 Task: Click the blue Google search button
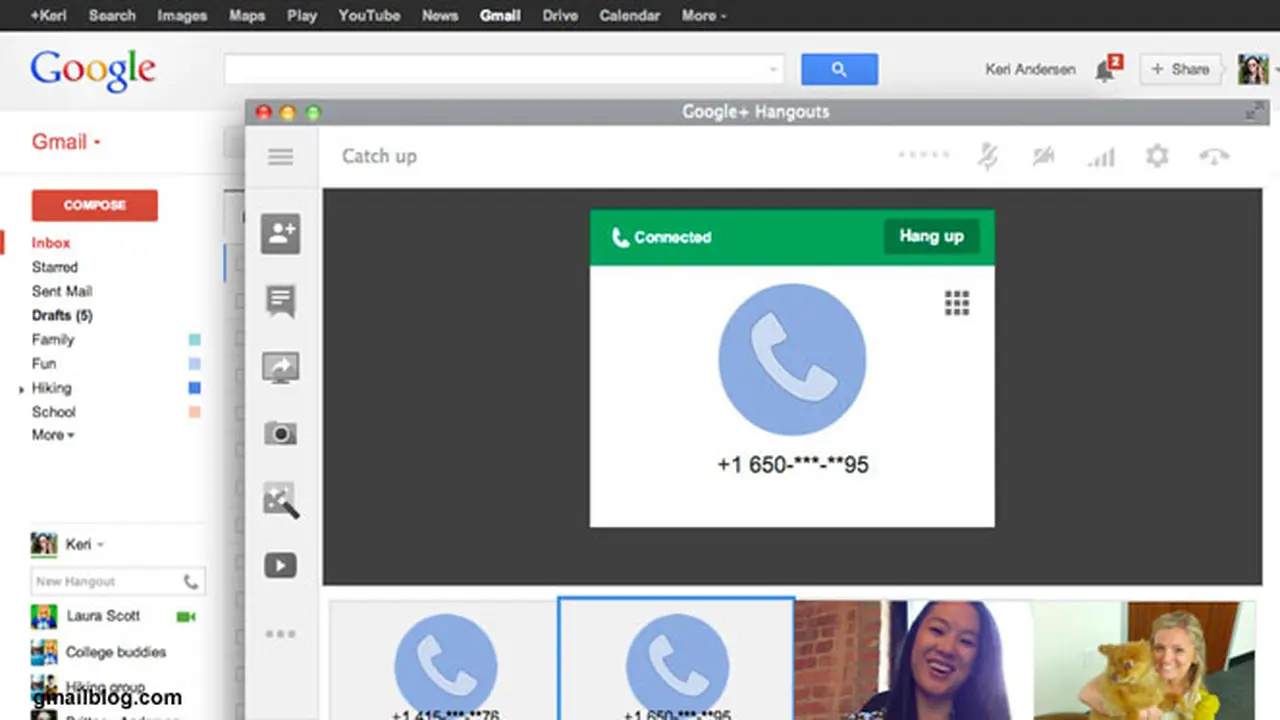coord(839,69)
